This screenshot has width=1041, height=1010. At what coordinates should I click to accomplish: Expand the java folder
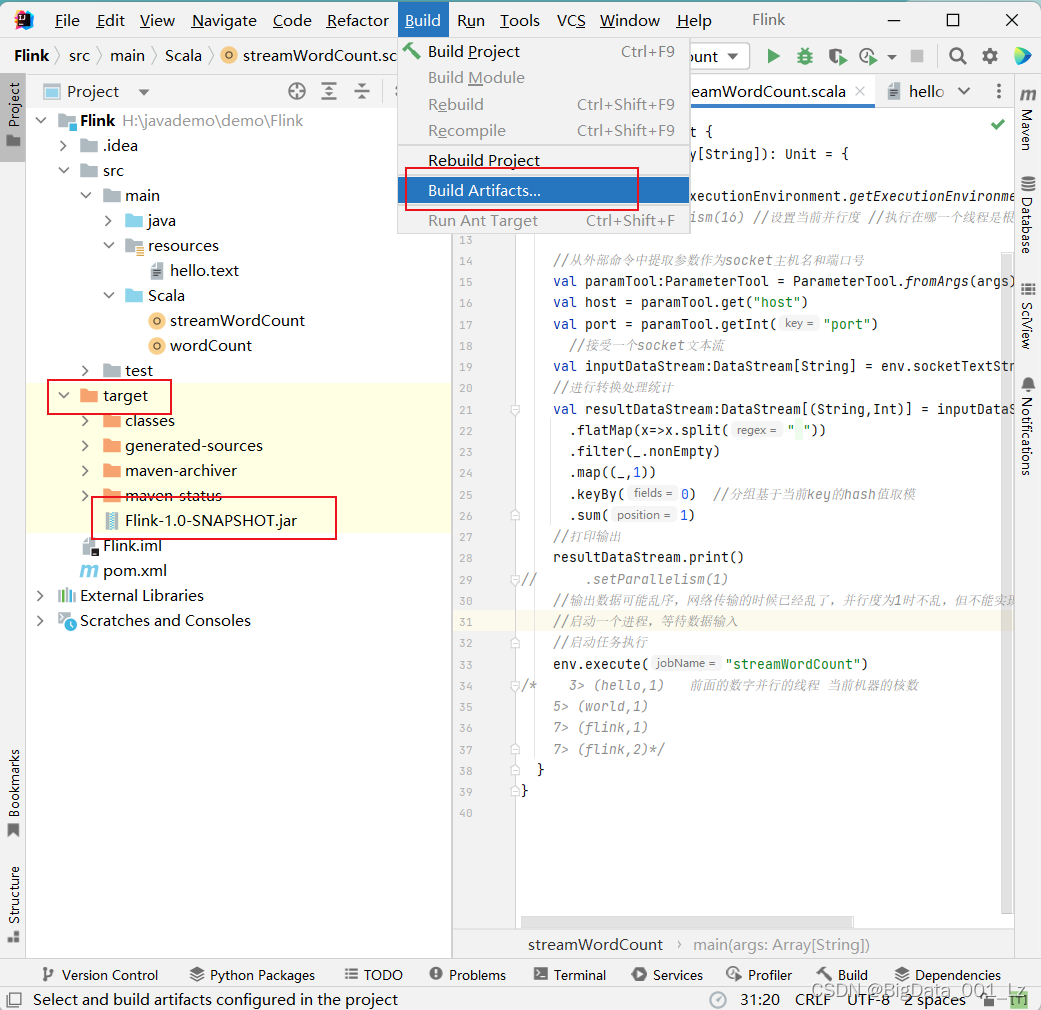pos(108,220)
